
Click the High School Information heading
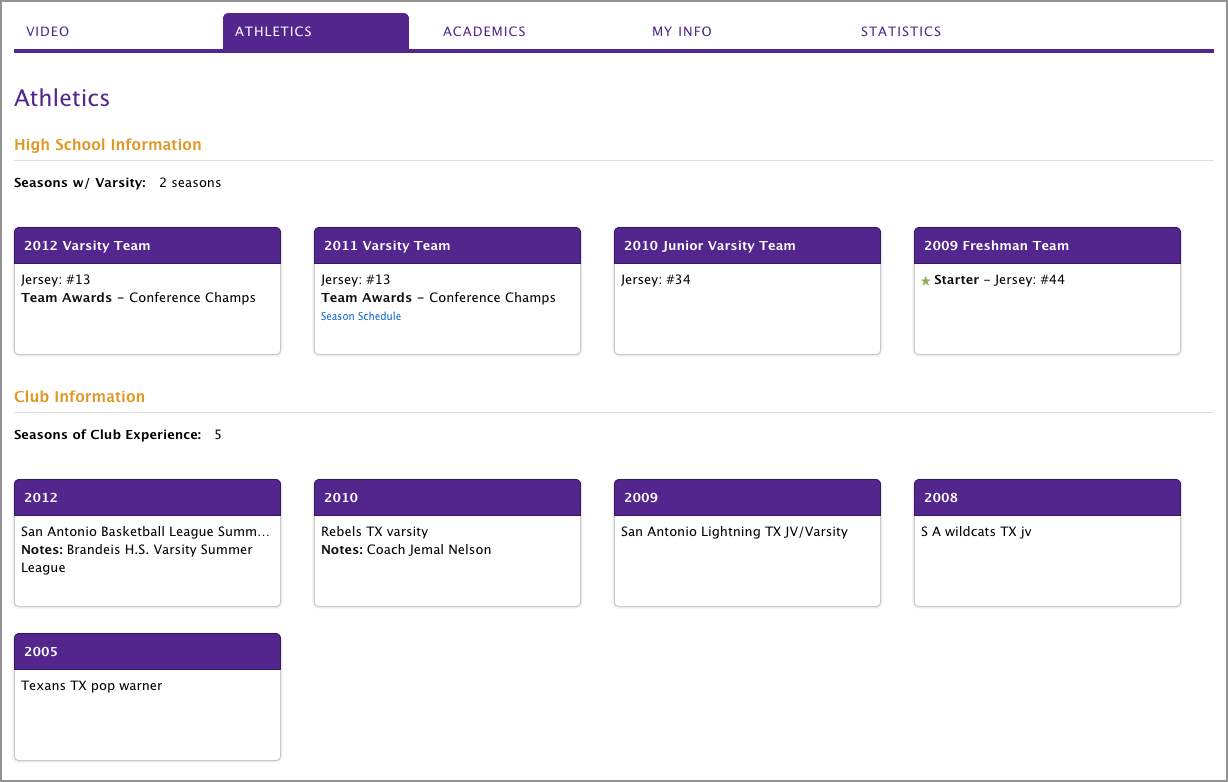(x=108, y=145)
